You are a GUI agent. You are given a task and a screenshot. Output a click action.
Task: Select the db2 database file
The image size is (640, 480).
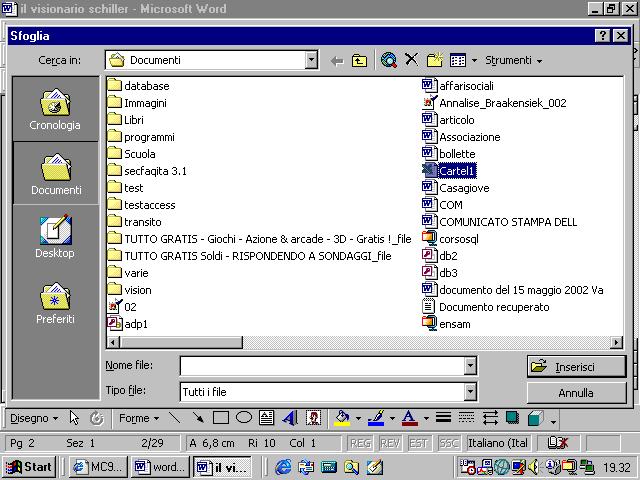tap(440, 256)
